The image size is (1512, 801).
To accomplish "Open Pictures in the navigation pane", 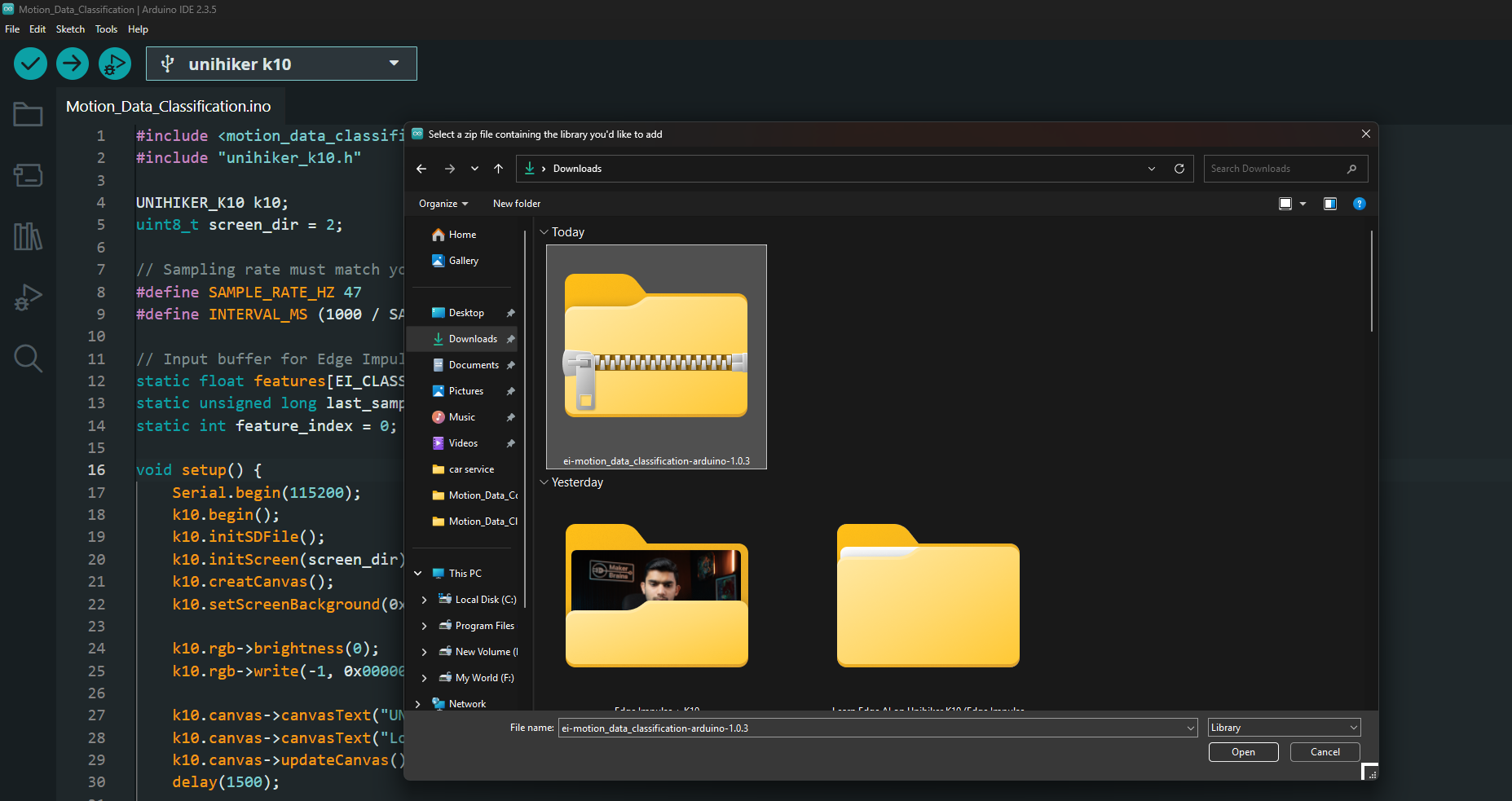I will [x=465, y=391].
